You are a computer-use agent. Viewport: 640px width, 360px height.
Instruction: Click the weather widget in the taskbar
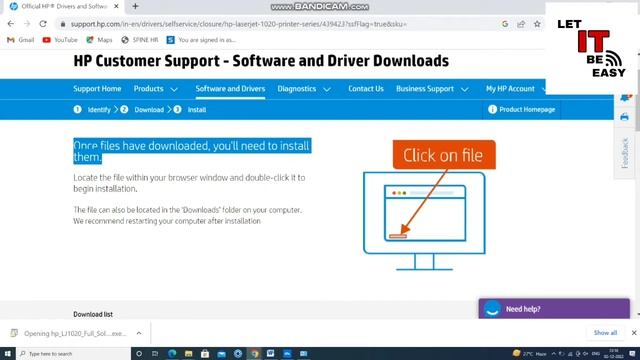tap(530, 353)
